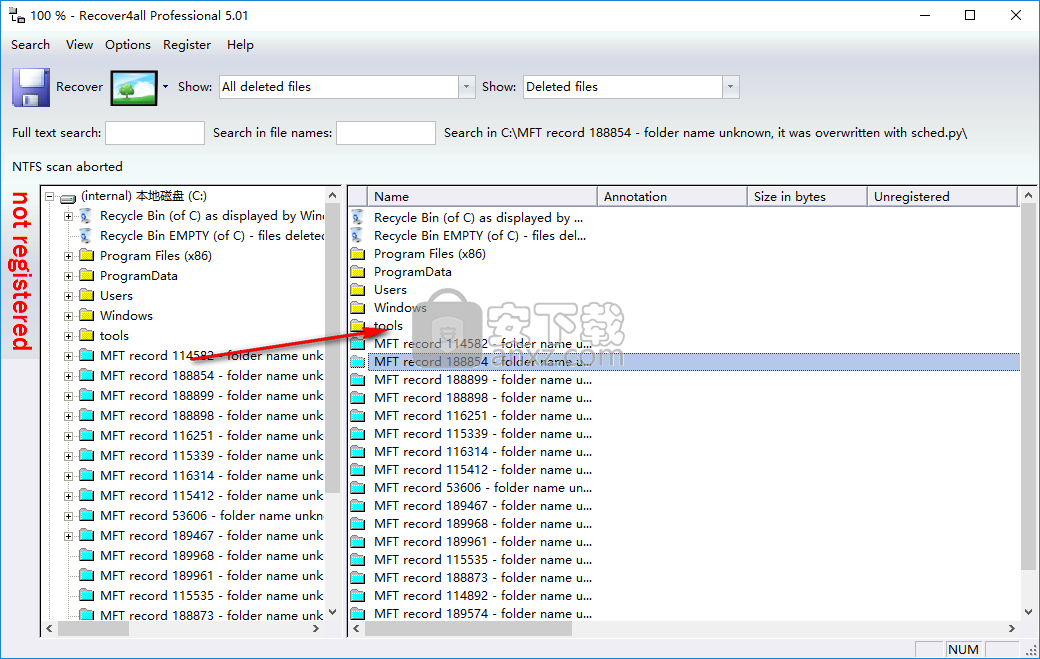Collapse the (internal) C: drive tree node
Image resolution: width=1040 pixels, height=659 pixels.
pos(49,196)
